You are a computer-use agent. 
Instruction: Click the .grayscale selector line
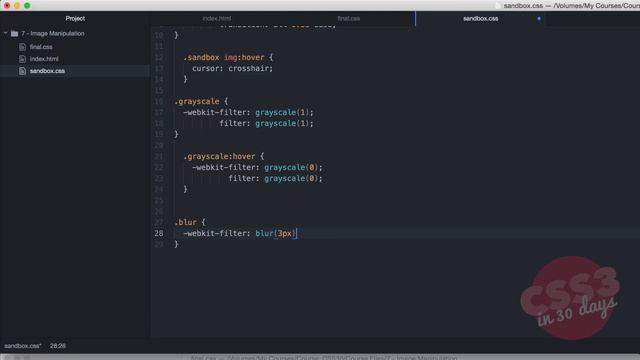click(201, 101)
